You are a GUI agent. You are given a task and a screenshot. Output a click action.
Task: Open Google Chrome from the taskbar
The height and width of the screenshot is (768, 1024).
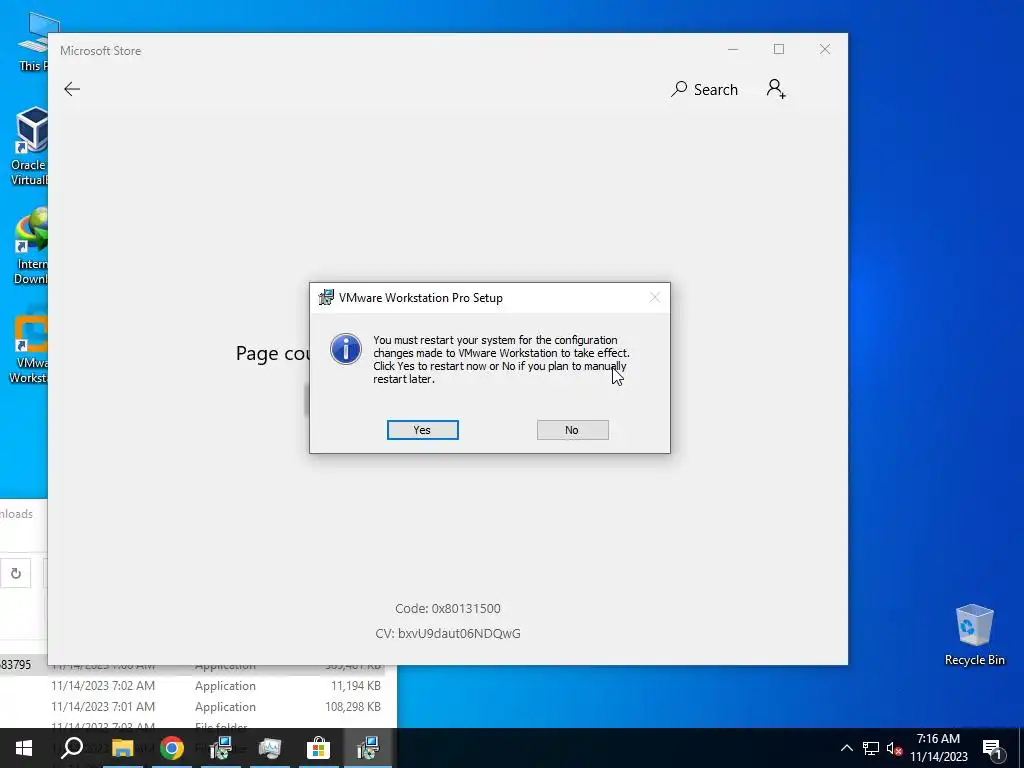(172, 748)
